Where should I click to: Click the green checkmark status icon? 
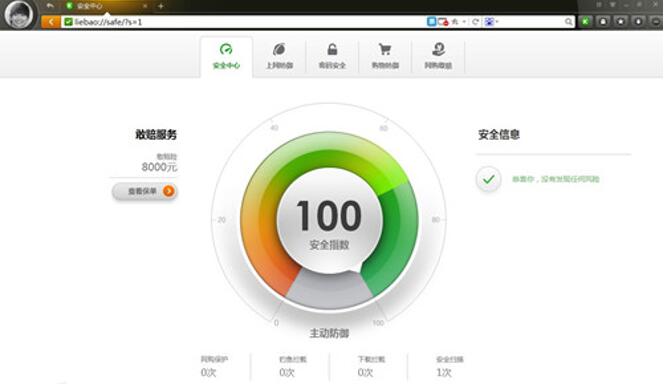click(489, 179)
